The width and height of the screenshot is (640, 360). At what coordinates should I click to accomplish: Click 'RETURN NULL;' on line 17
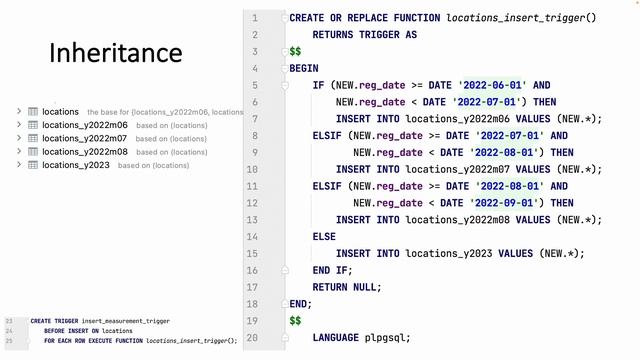coord(347,287)
